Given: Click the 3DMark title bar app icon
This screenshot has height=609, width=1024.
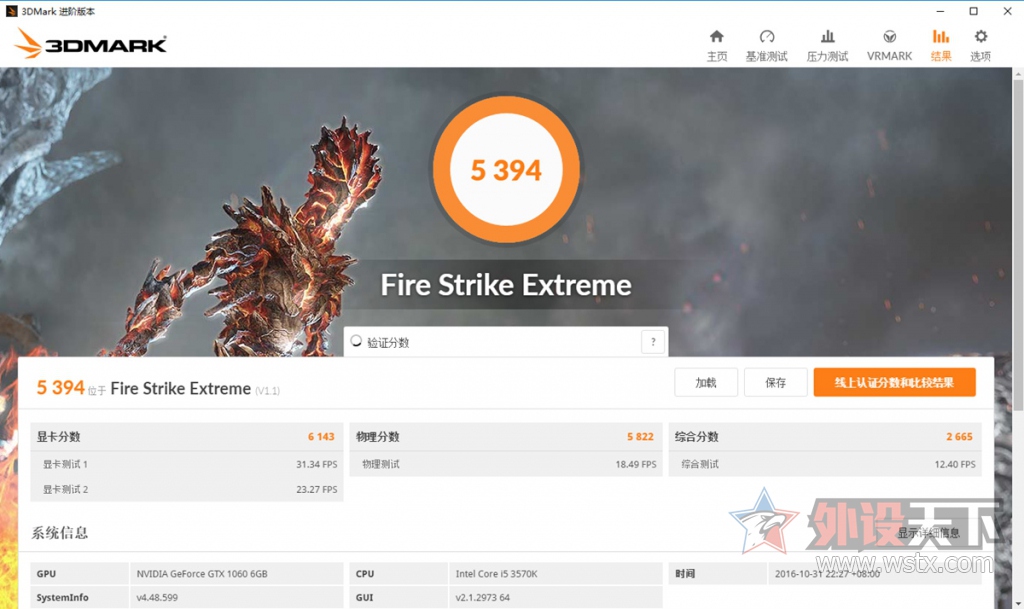Looking at the screenshot, I should 11,11.
